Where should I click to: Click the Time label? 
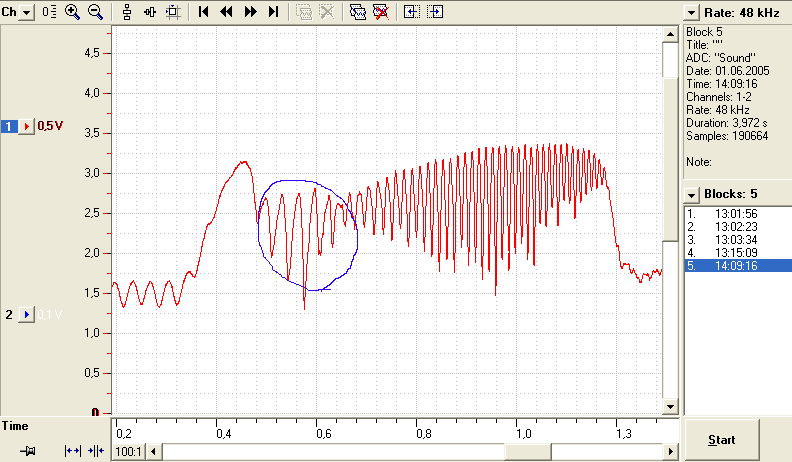point(15,426)
